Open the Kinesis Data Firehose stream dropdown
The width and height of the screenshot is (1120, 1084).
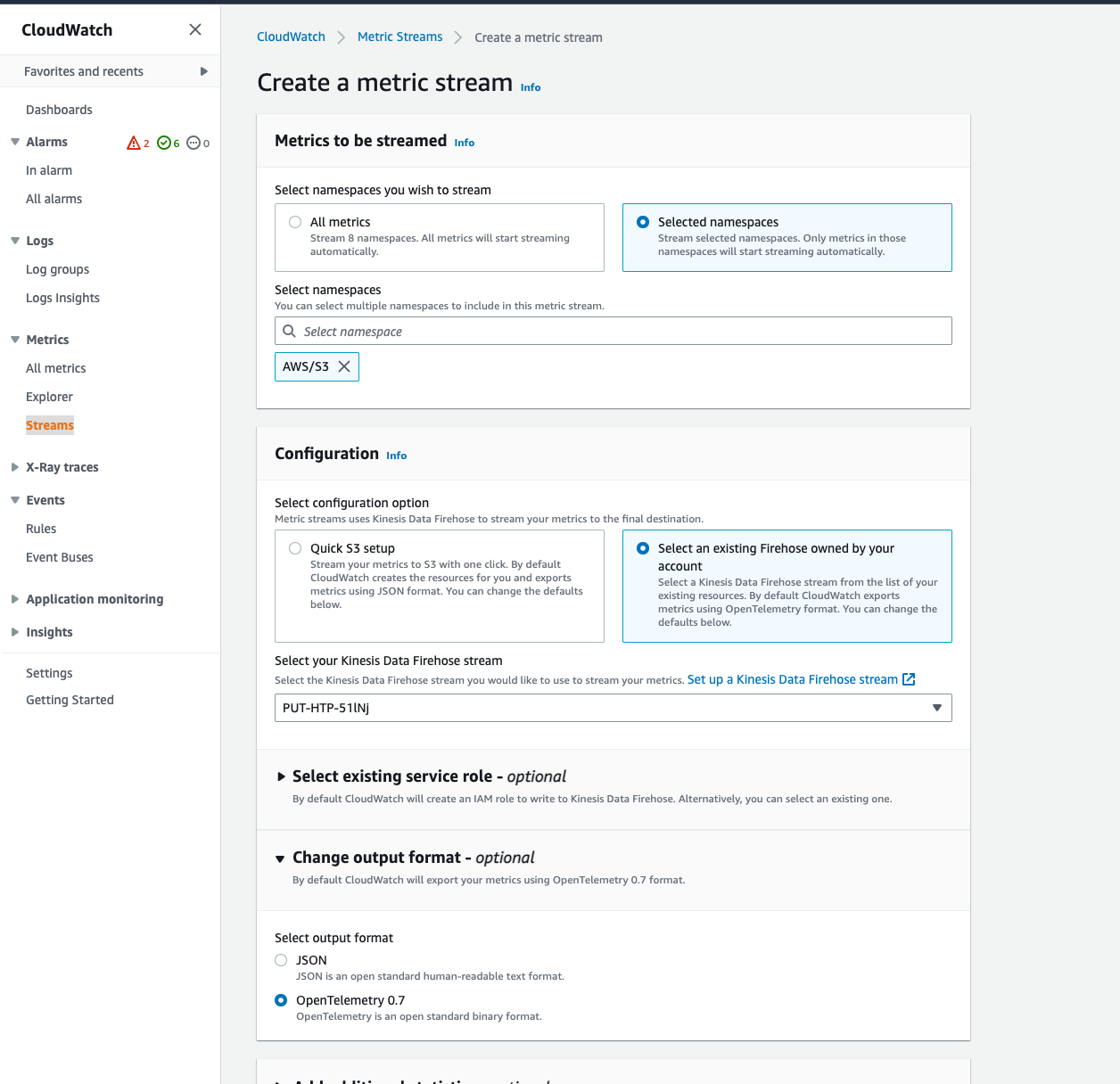(x=613, y=708)
